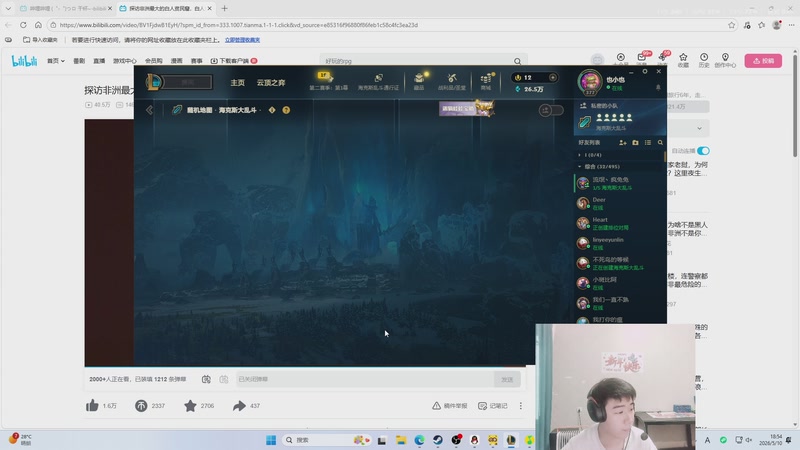Click the plus icon beside currency 12
Screen dimensions: 800x450
pos(553,78)
